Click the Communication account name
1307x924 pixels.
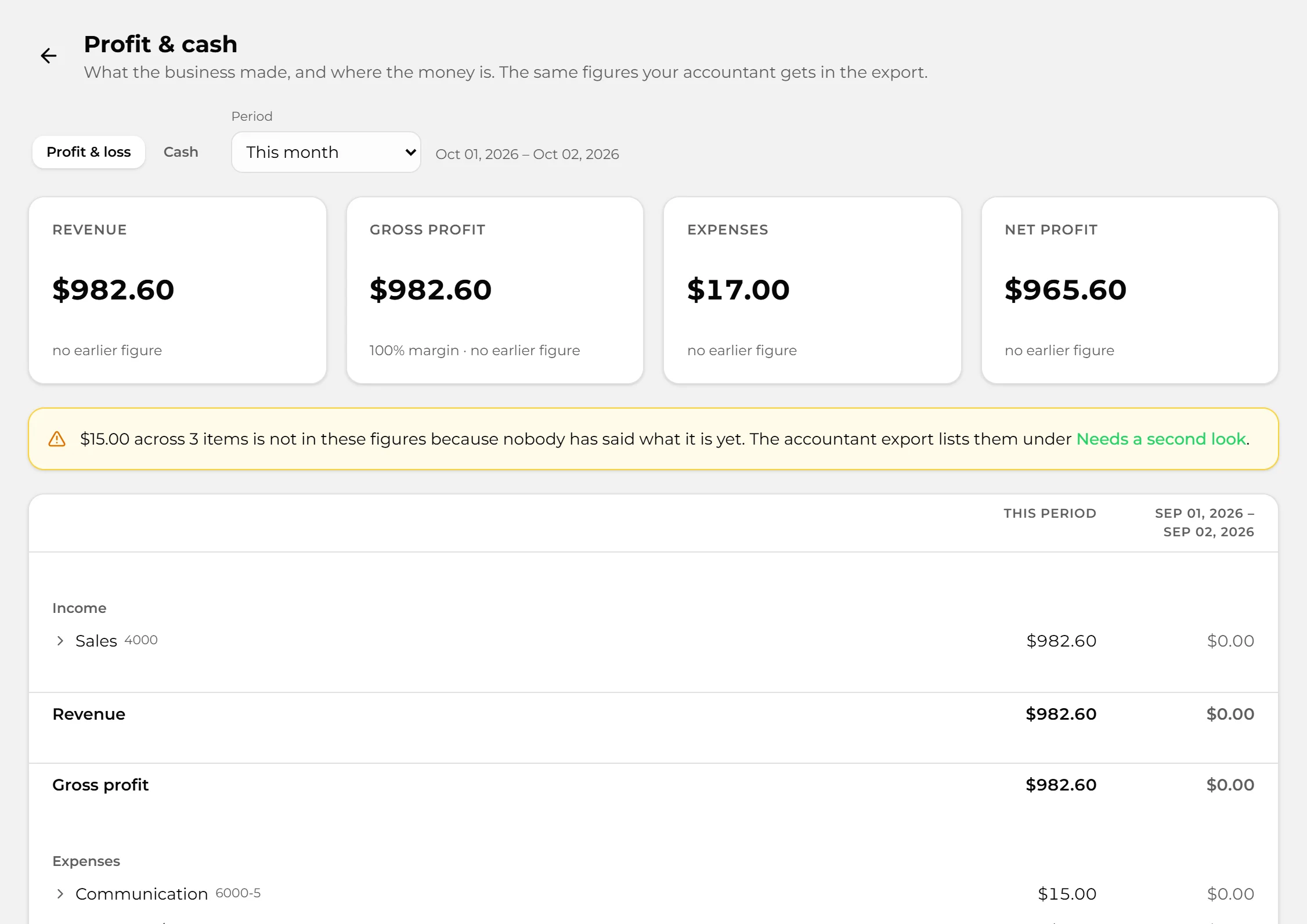pyautogui.click(x=142, y=894)
